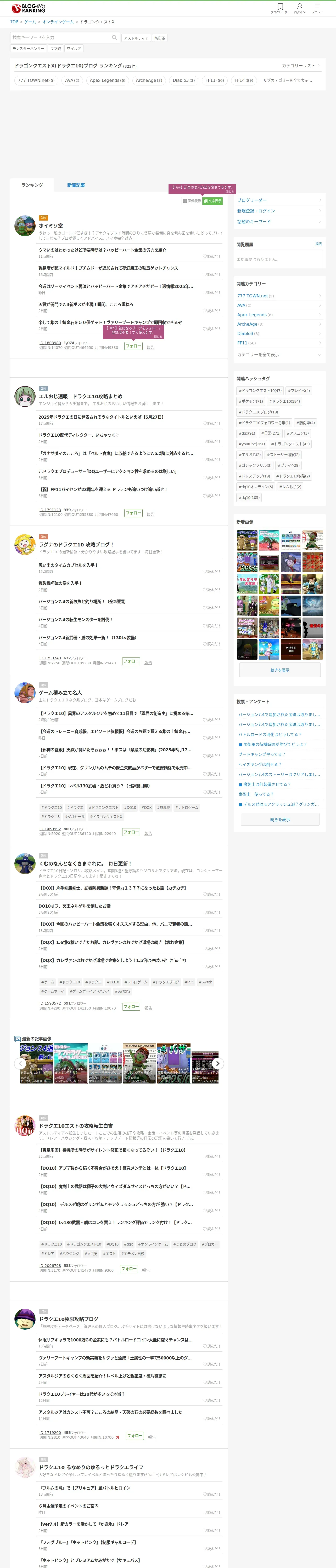Open #ポケモン(71) hashtag

[251, 402]
